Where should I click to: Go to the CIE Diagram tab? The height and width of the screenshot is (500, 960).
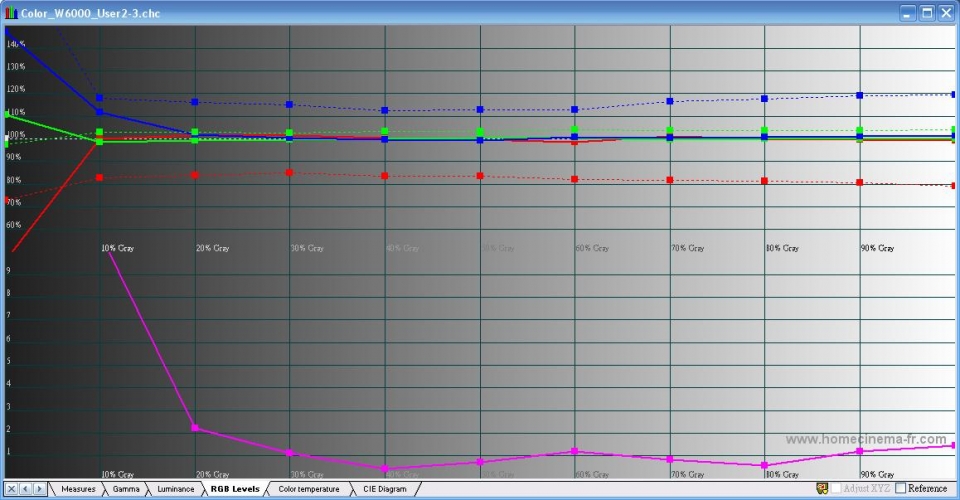coord(384,489)
